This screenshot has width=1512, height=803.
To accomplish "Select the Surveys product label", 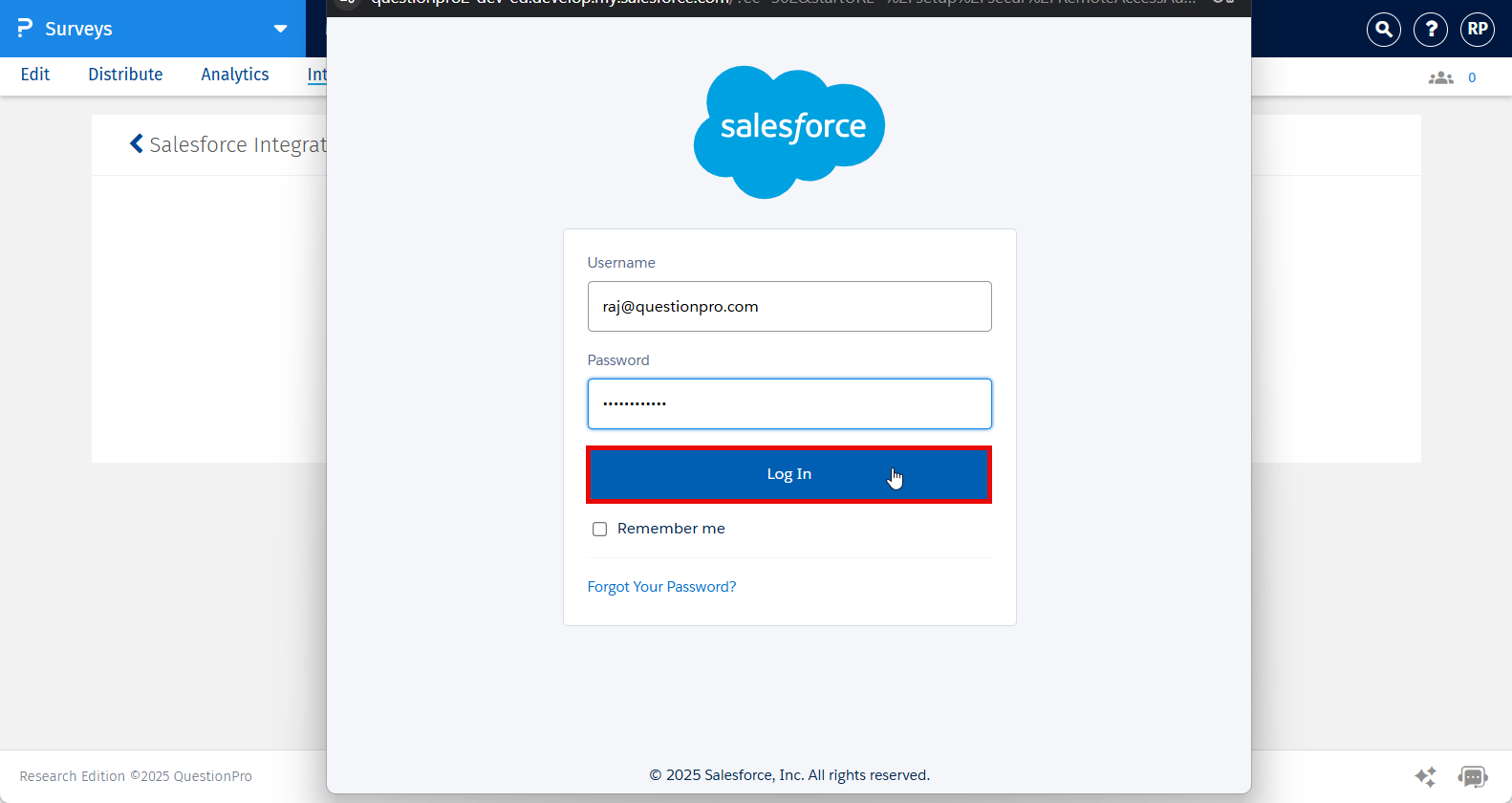I will click(78, 29).
